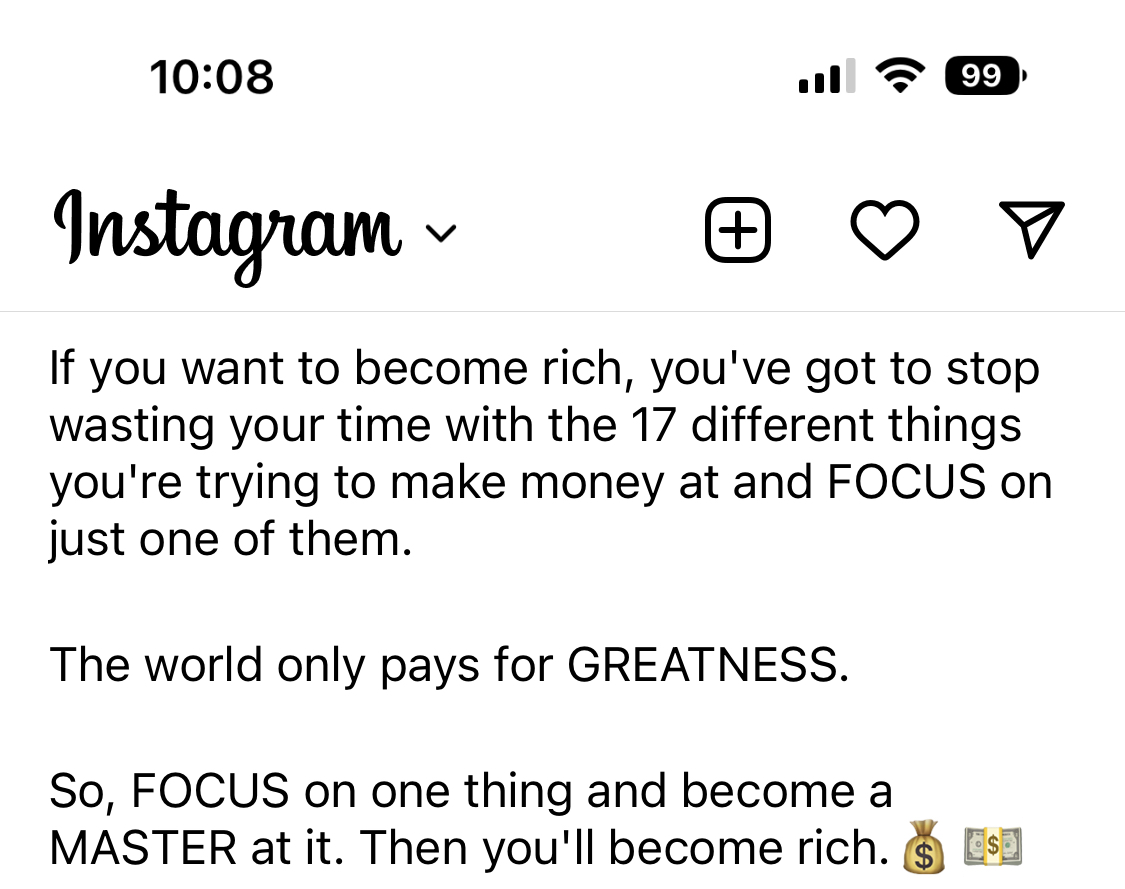Open direct messages paper plane icon

[x=1032, y=229]
